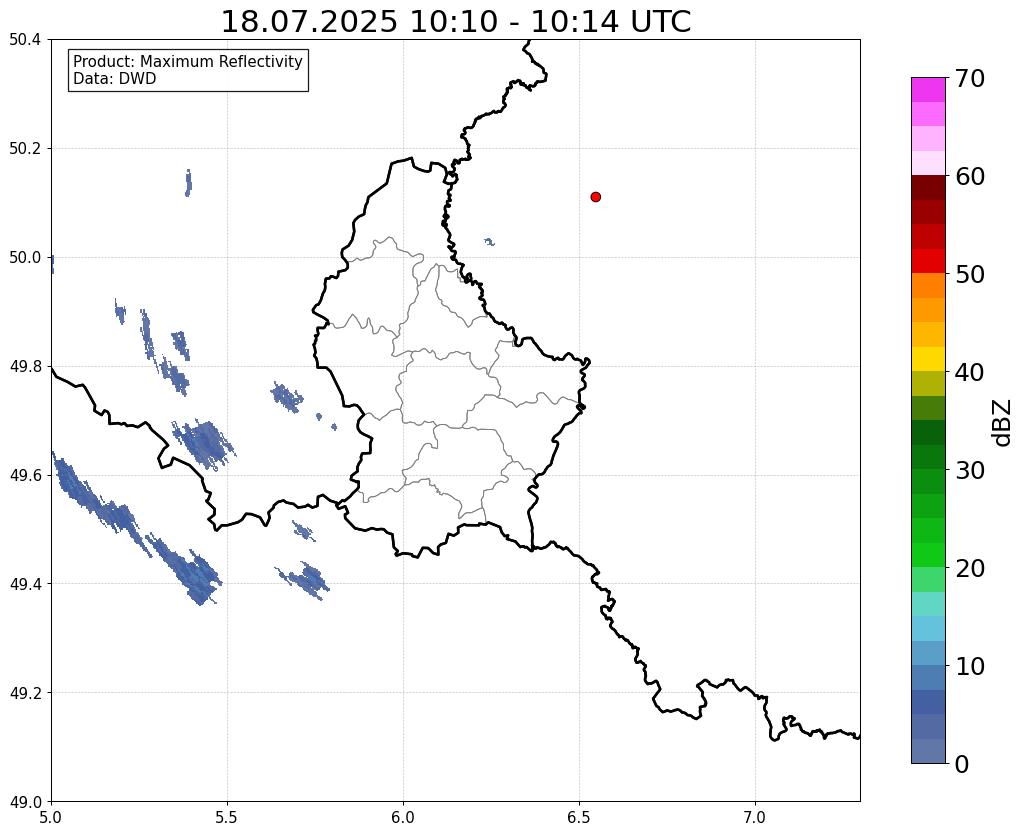This screenshot has width=1023, height=834.
Task: Click the colorbar tick label 30
Action: (970, 470)
